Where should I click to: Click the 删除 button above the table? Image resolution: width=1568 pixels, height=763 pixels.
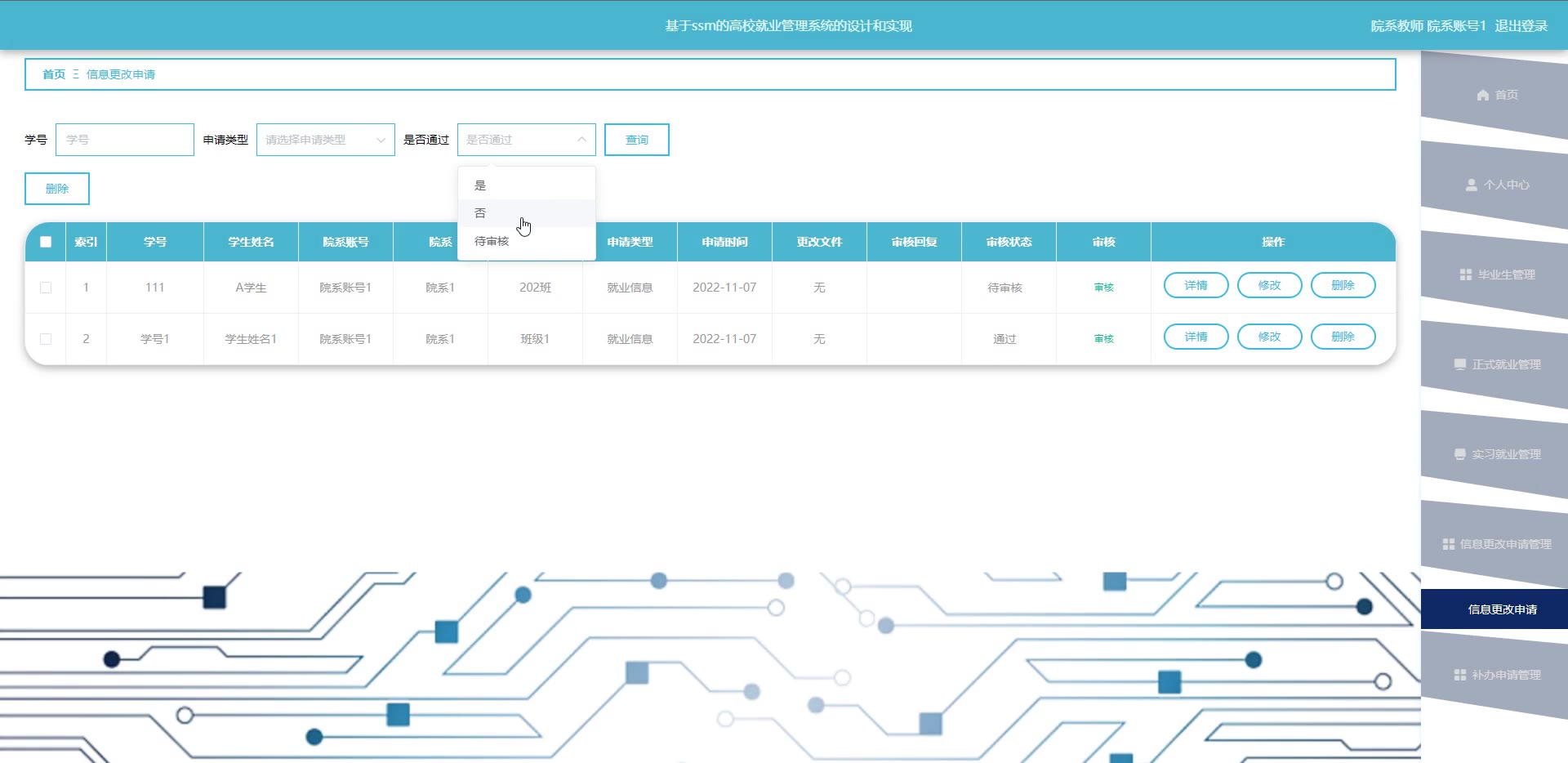tap(57, 189)
